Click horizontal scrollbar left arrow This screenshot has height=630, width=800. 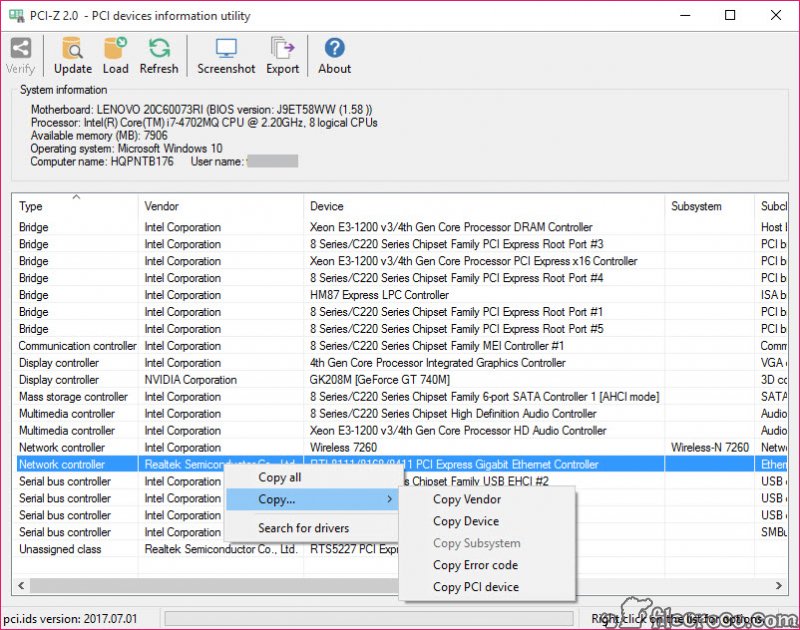[x=21, y=586]
